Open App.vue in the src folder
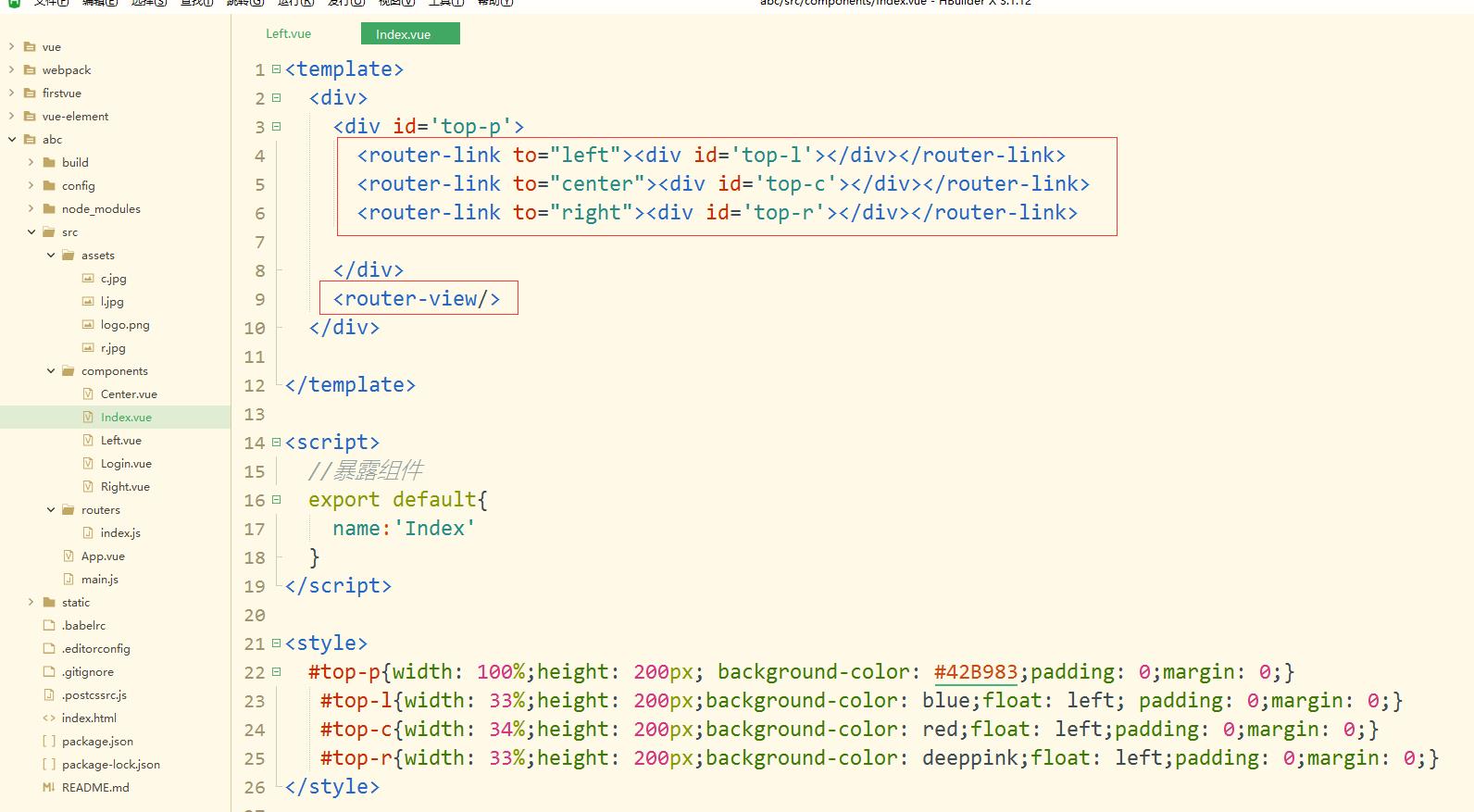This screenshot has height=812, width=1474. 103,556
